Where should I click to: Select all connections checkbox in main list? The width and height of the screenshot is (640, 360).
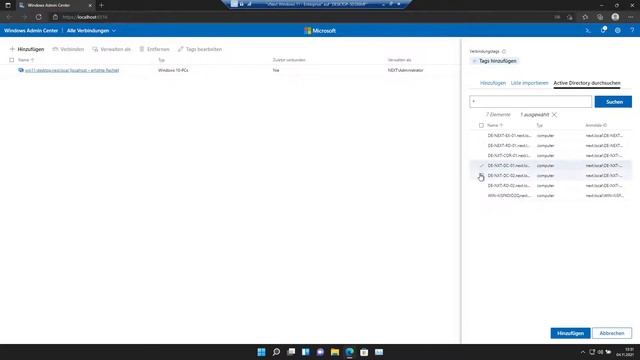click(11, 60)
